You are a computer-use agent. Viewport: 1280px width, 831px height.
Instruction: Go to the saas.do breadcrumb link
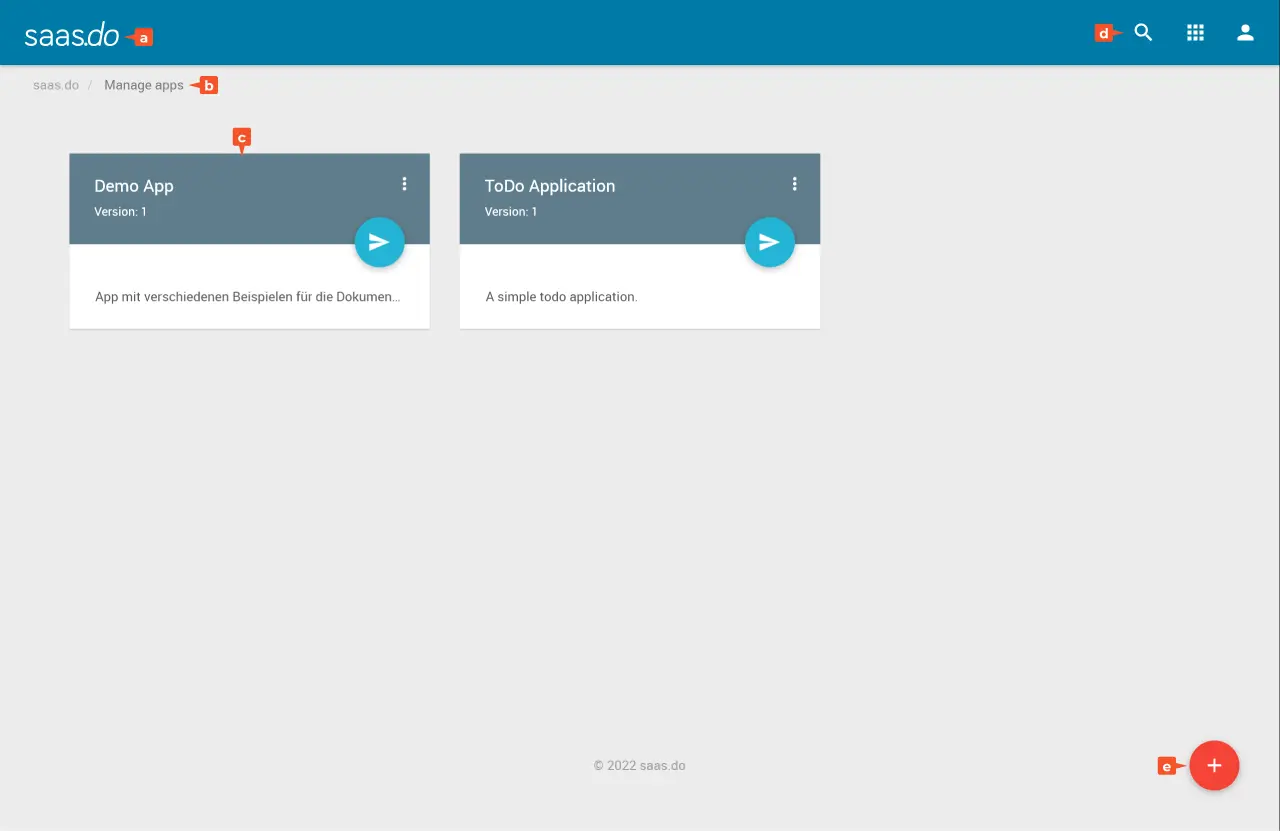tap(56, 86)
